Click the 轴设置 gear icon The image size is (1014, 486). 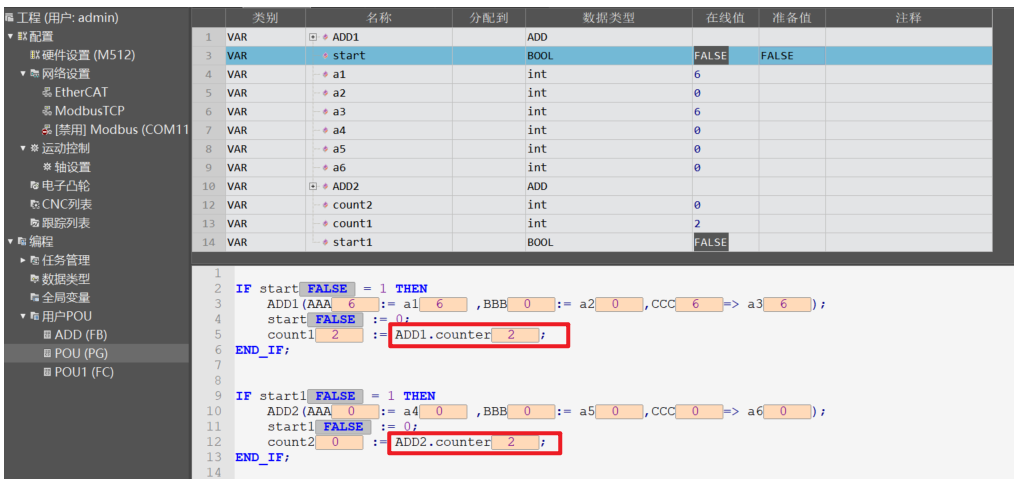(x=46, y=167)
